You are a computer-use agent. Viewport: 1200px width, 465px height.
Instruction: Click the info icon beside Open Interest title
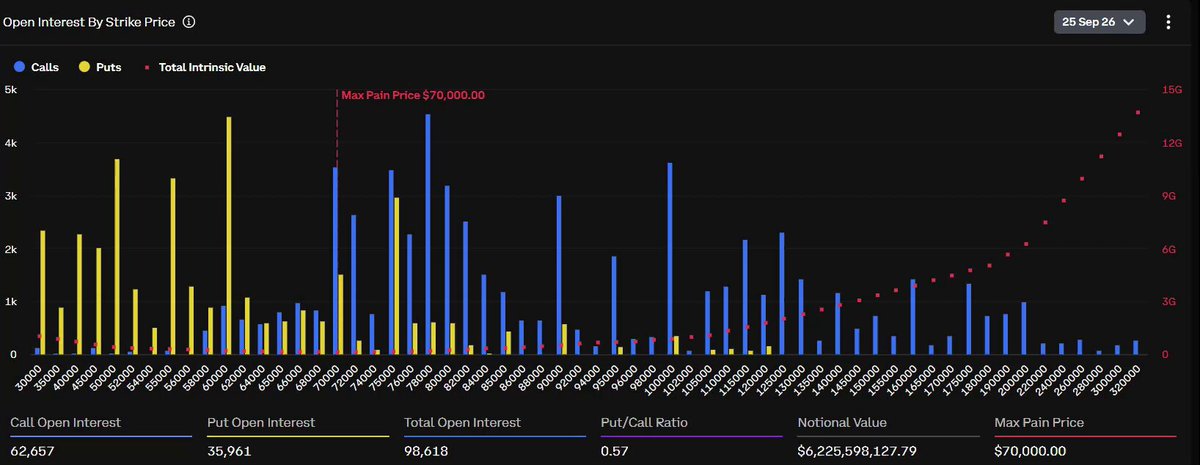tap(189, 21)
